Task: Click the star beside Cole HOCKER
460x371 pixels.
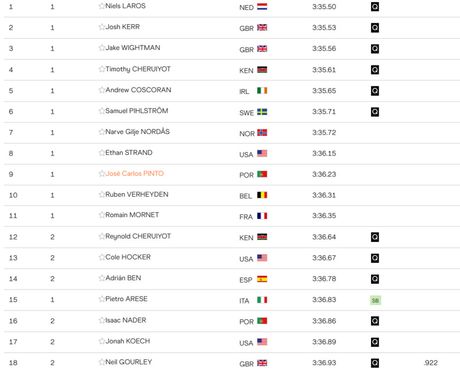Action: pyautogui.click(x=102, y=257)
